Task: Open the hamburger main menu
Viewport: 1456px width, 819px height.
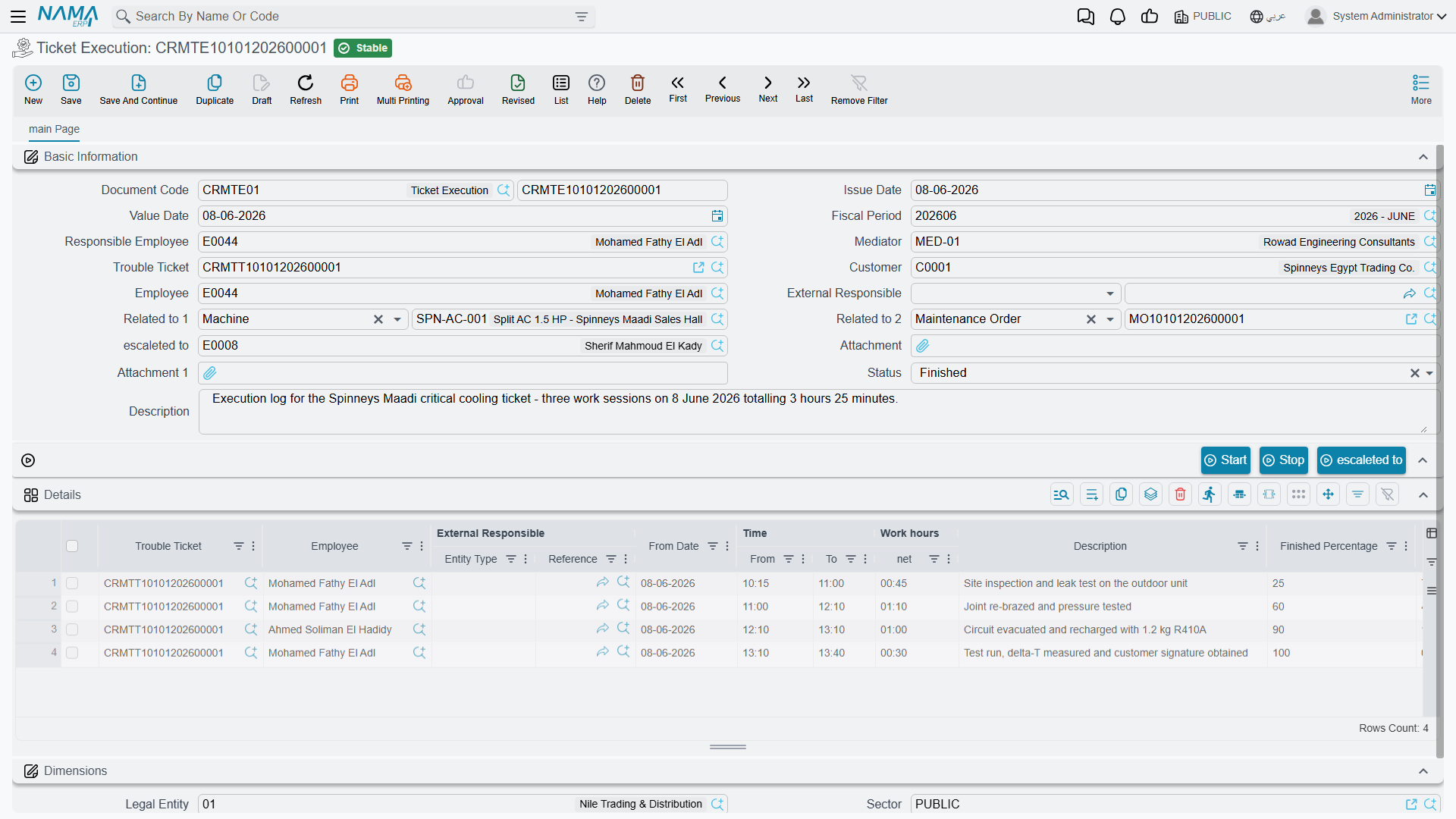Action: click(18, 16)
